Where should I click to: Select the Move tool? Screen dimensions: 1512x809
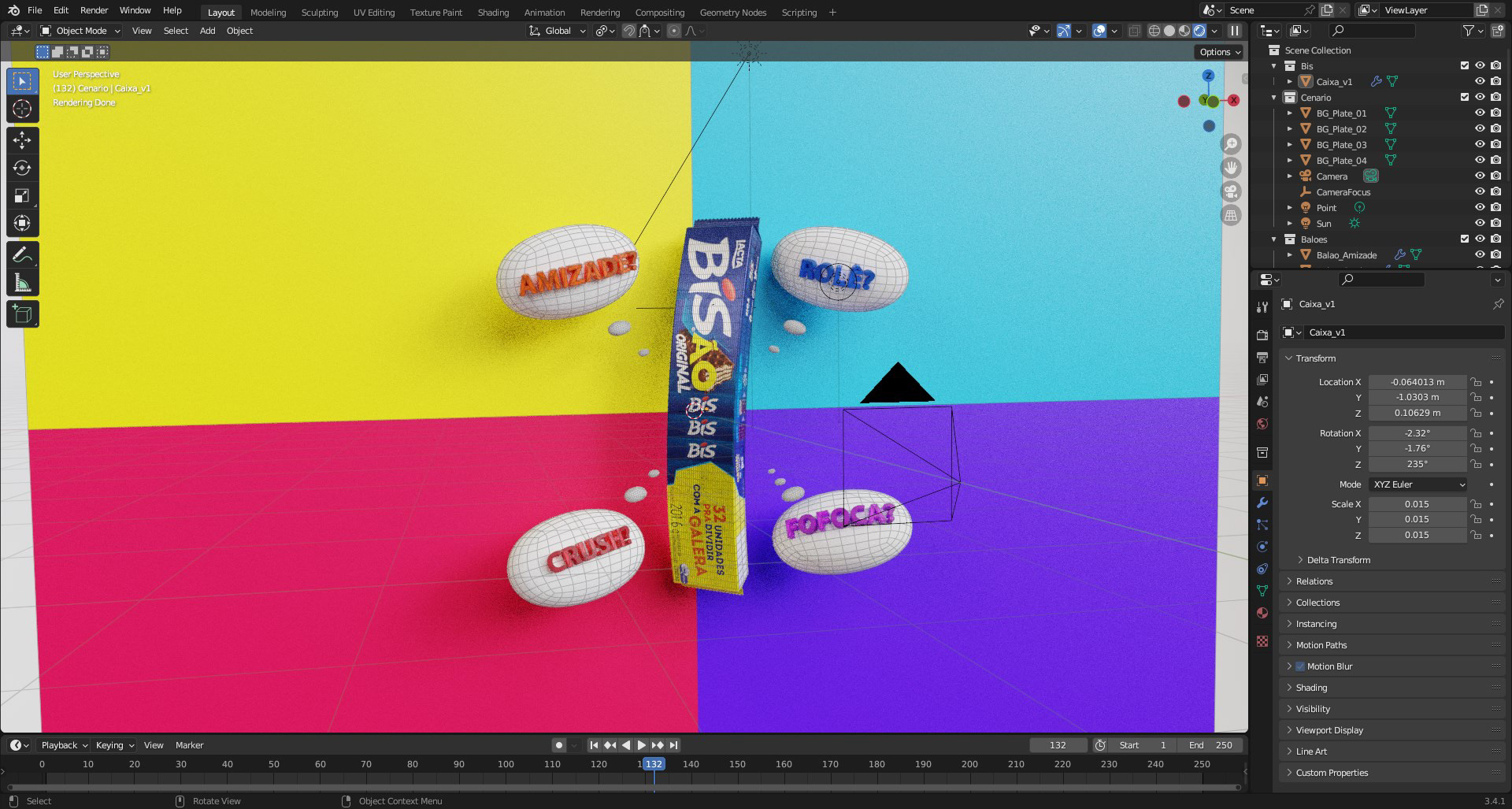22,140
